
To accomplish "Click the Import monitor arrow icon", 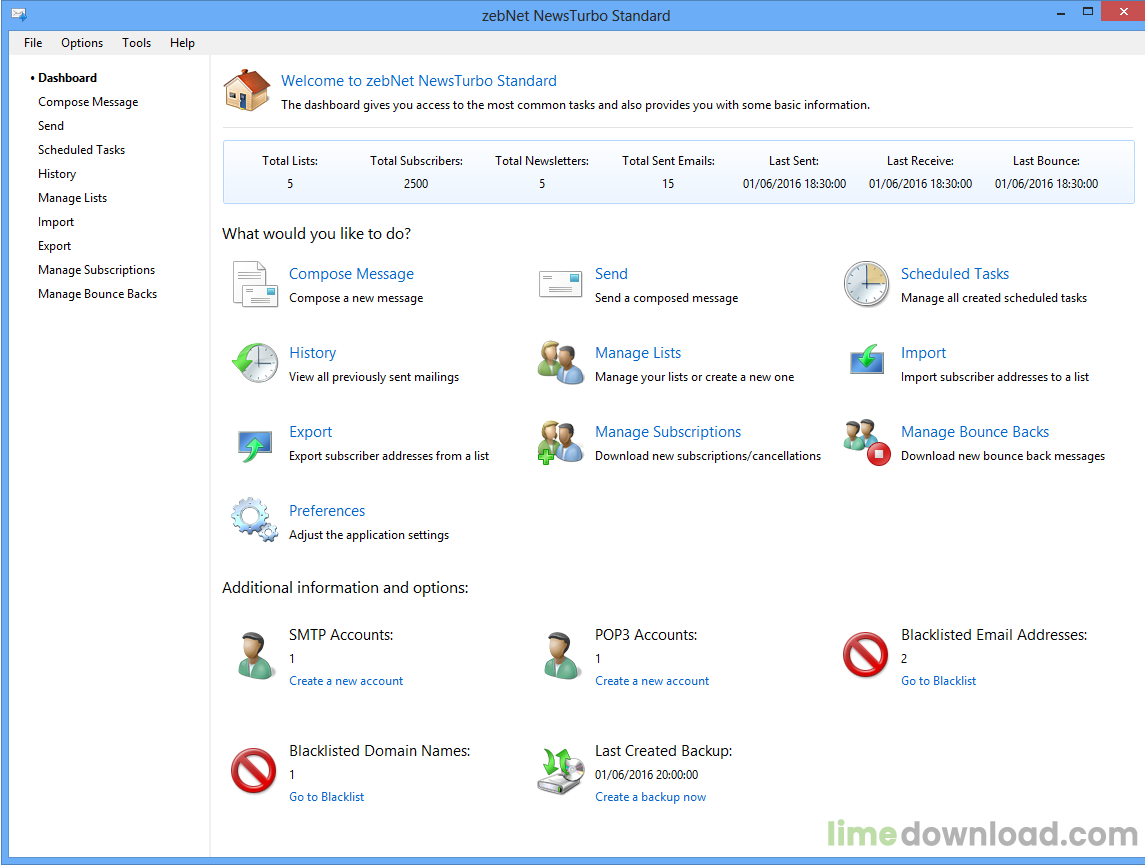I will [866, 361].
